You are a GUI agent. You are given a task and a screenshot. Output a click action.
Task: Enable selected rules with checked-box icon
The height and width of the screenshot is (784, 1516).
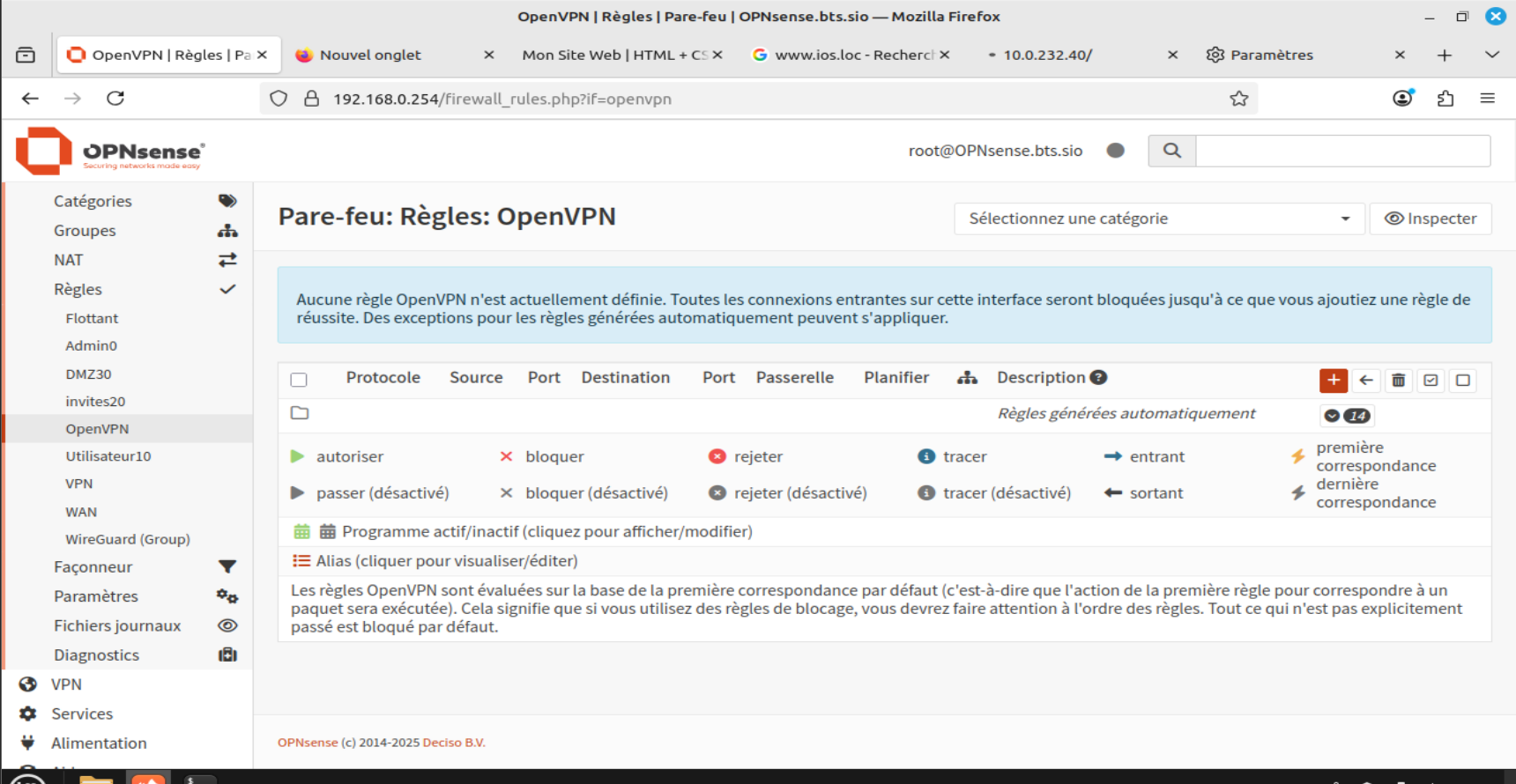pyautogui.click(x=1431, y=380)
